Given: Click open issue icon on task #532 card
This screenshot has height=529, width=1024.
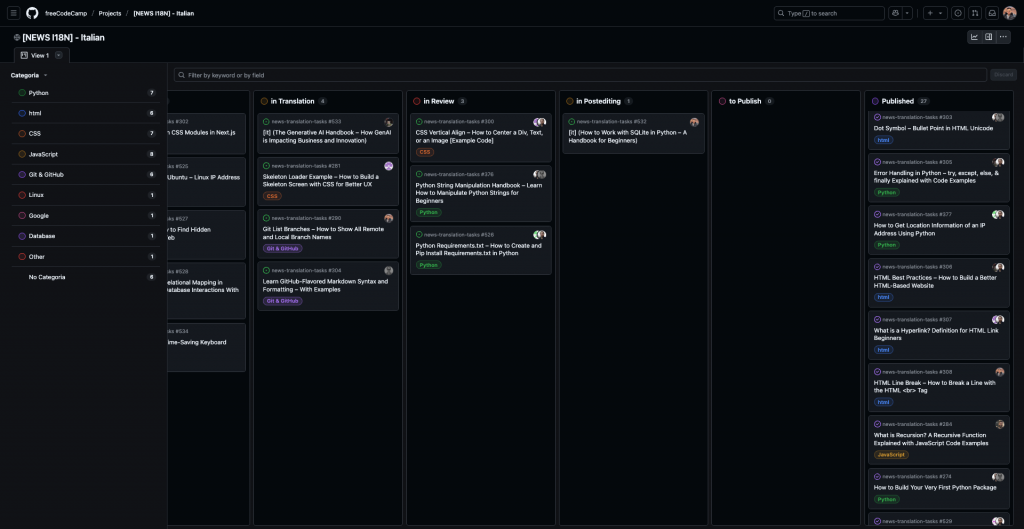Looking at the screenshot, I should click(x=572, y=121).
